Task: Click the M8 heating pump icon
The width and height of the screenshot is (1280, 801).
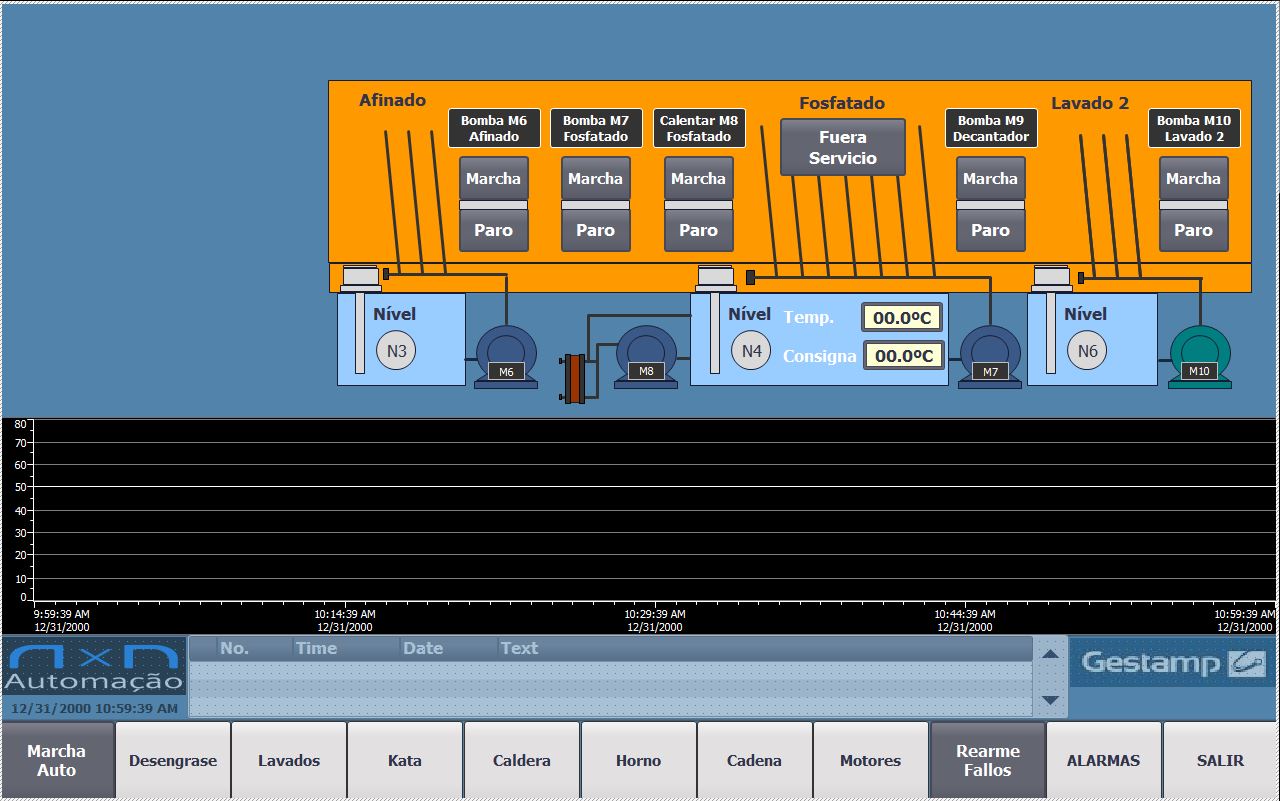Action: 646,355
